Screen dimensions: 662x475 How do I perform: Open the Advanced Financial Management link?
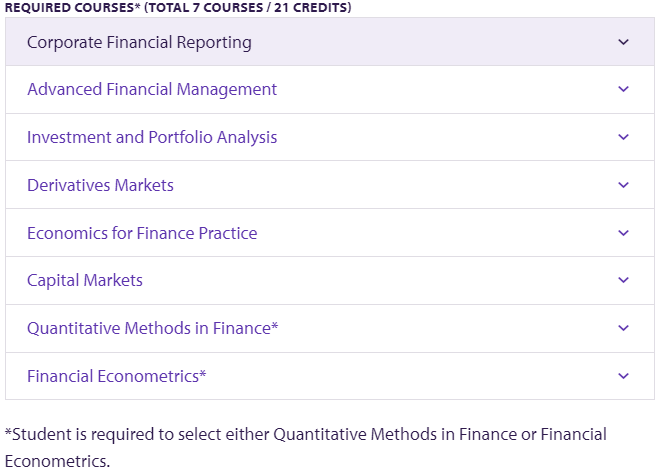coord(152,90)
